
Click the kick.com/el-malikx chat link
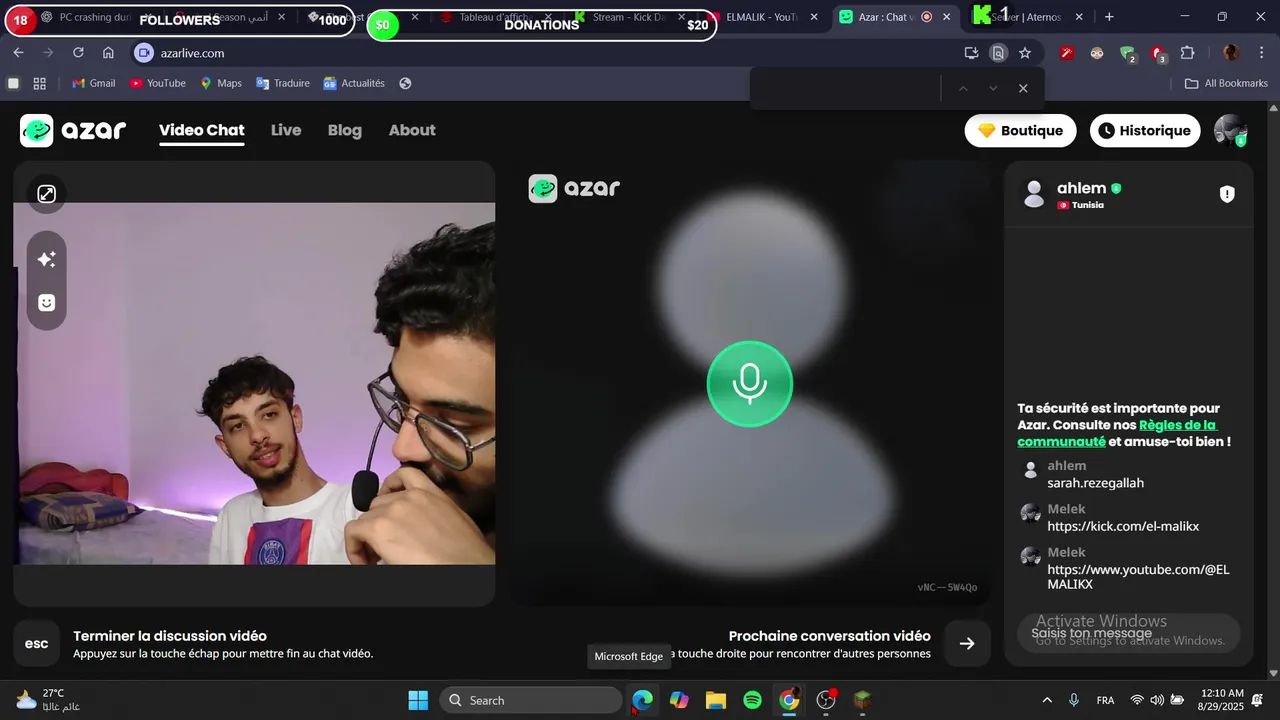(x=1123, y=526)
